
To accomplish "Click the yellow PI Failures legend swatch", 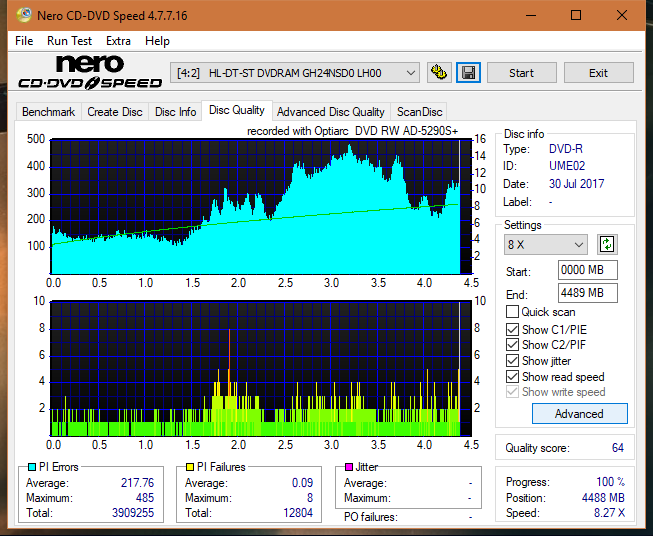I will coord(190,467).
